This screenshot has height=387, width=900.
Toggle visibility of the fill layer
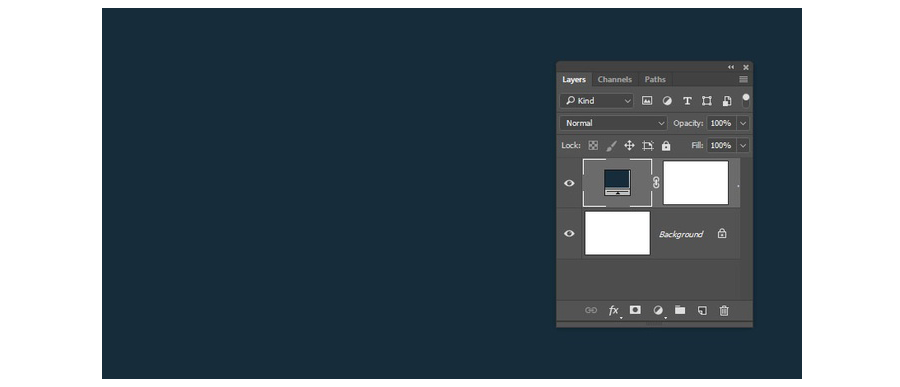569,183
